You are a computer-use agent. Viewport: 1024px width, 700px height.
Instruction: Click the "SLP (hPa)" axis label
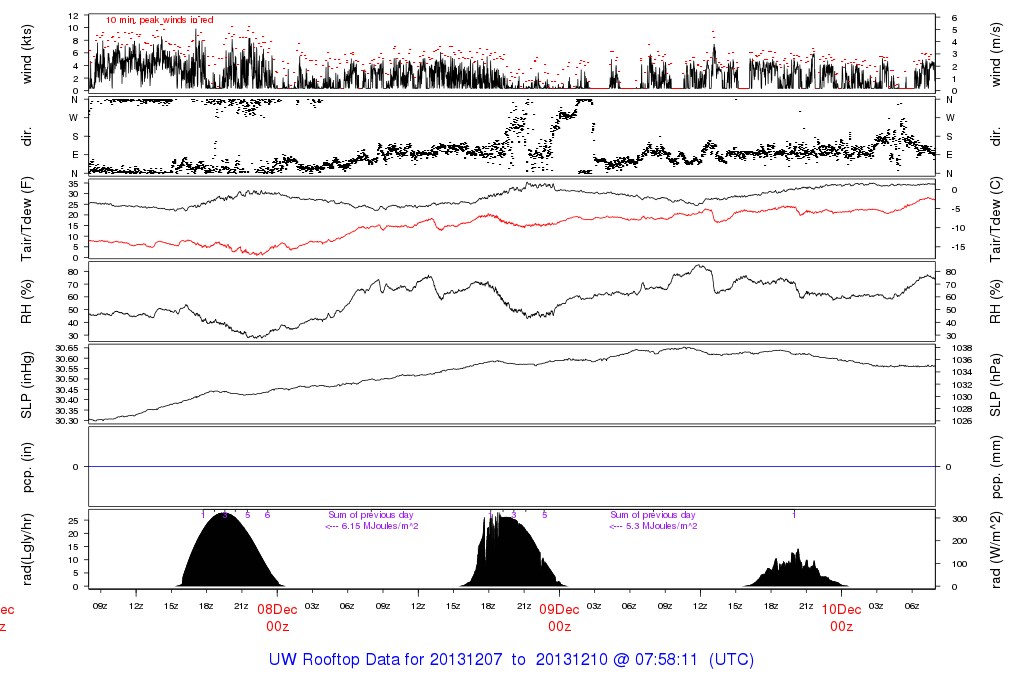point(995,385)
